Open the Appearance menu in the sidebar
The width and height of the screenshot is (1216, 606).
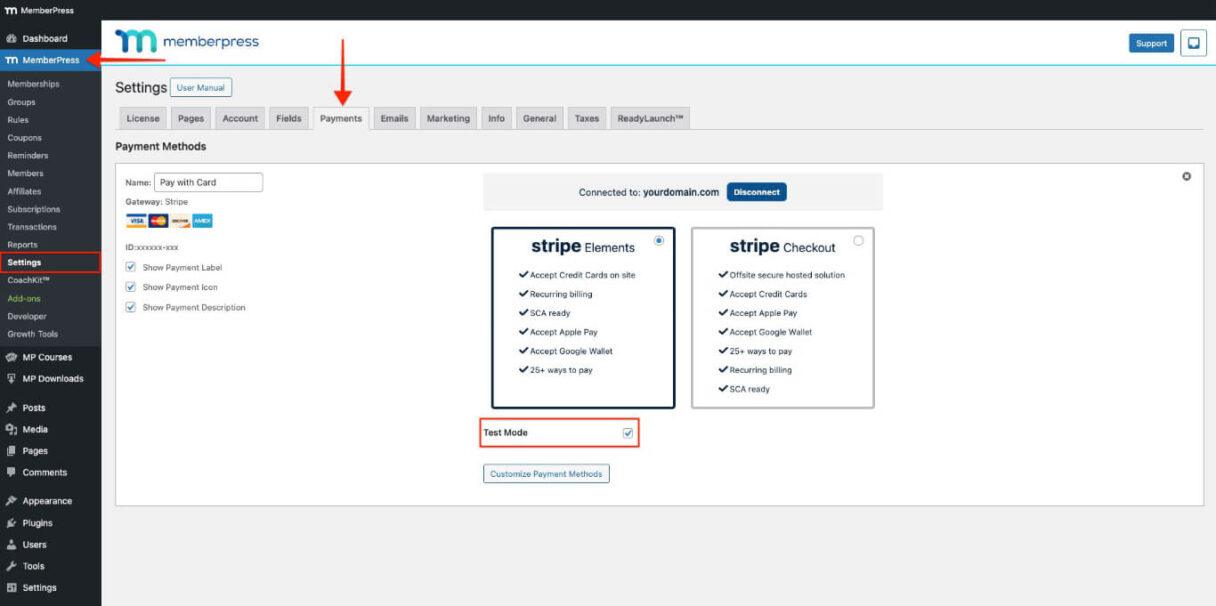click(48, 500)
